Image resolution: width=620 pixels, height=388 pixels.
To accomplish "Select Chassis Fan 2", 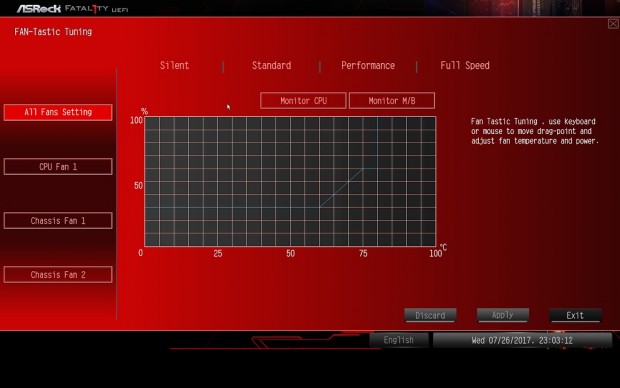I will pos(58,274).
